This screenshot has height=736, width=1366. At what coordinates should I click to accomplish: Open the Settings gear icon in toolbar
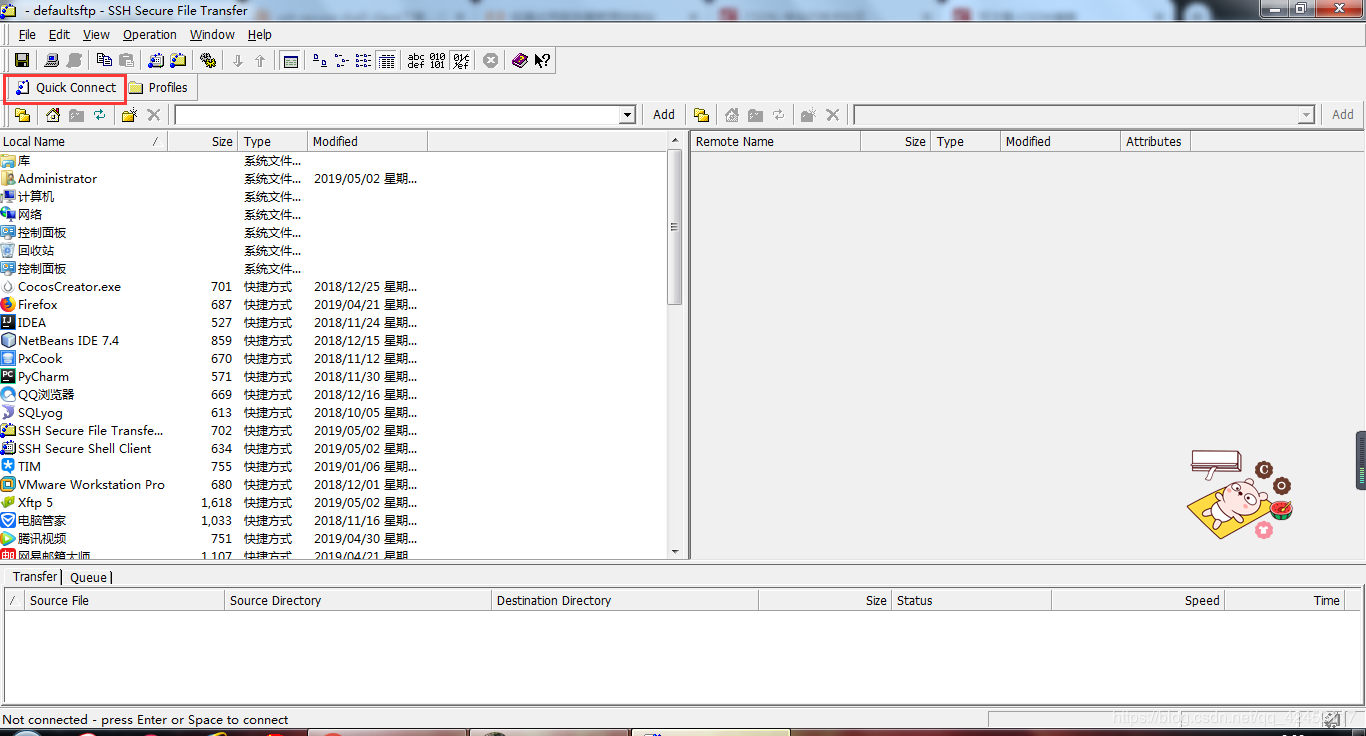[208, 60]
